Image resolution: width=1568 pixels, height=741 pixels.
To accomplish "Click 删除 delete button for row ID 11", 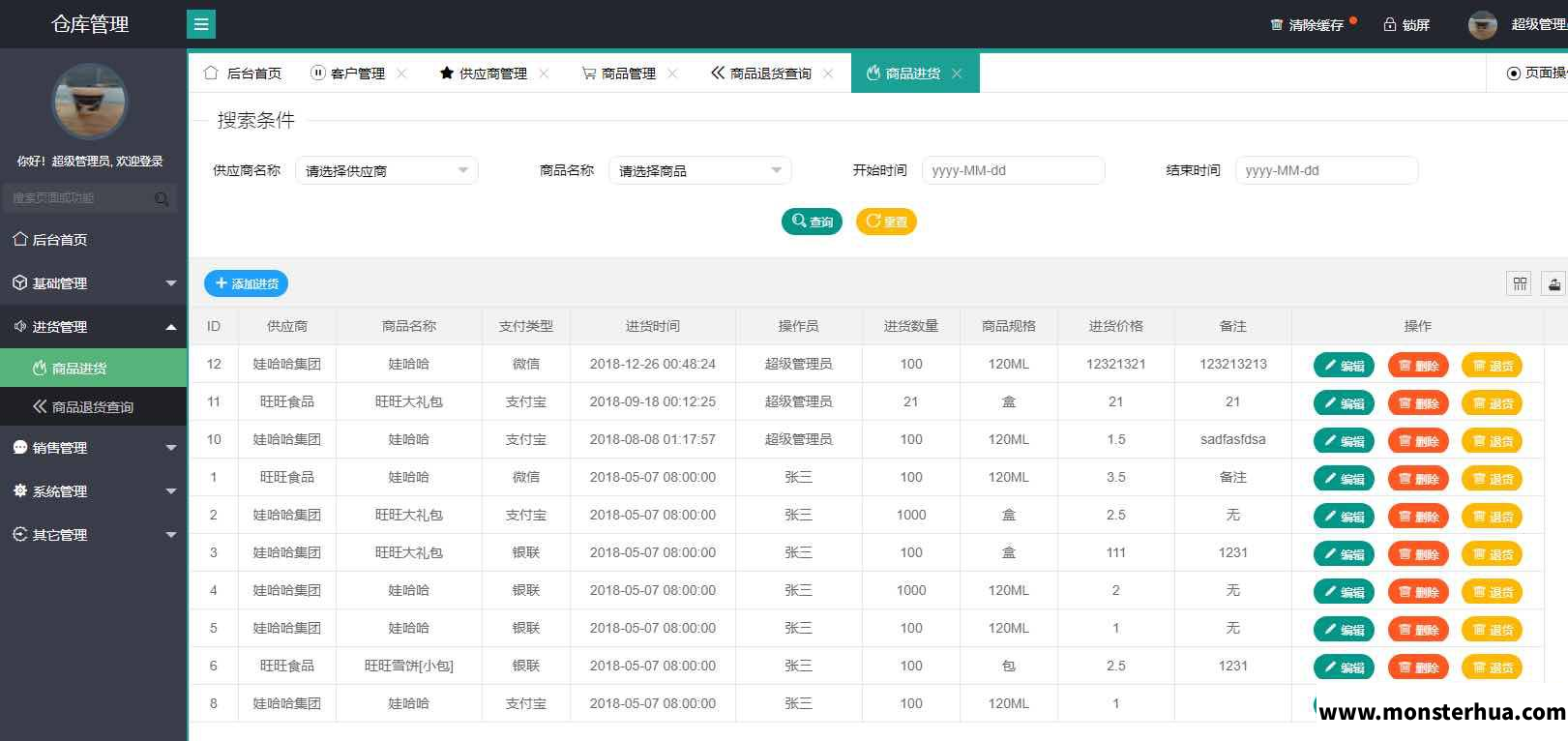I will point(1418,402).
